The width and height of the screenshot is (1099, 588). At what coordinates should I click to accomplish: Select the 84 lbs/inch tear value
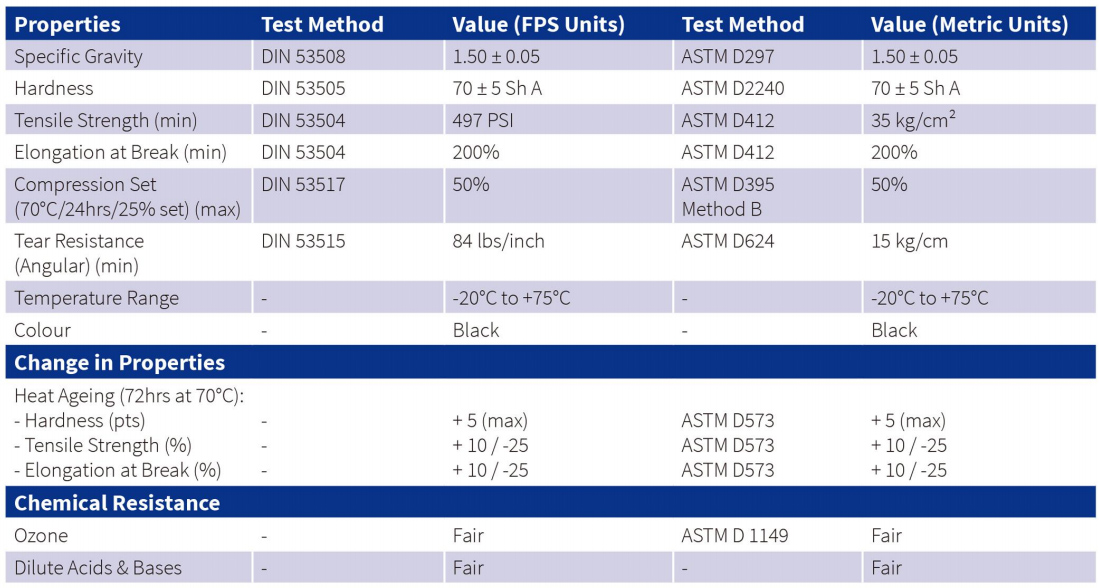[x=498, y=241]
